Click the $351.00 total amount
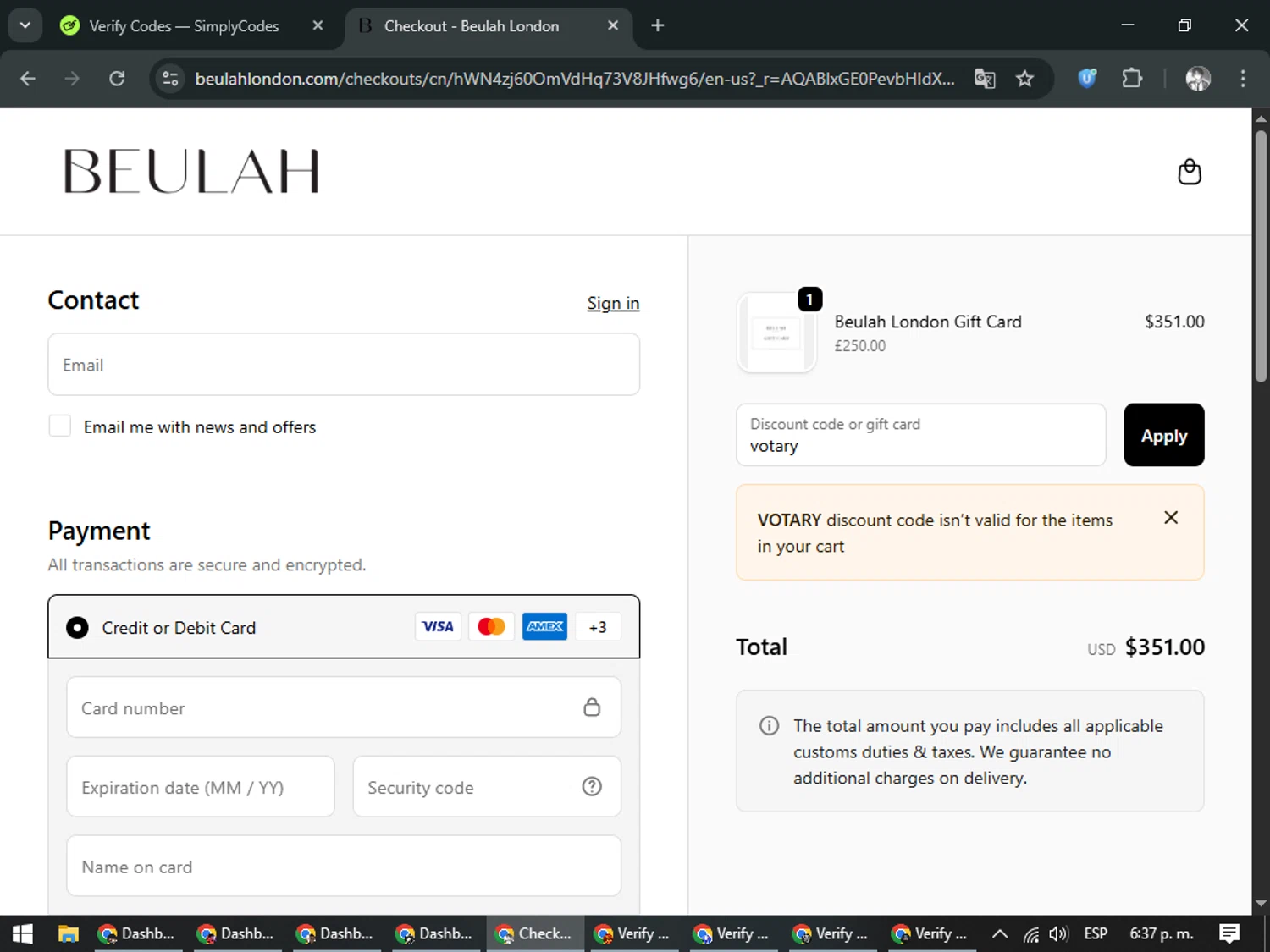 tap(1165, 647)
